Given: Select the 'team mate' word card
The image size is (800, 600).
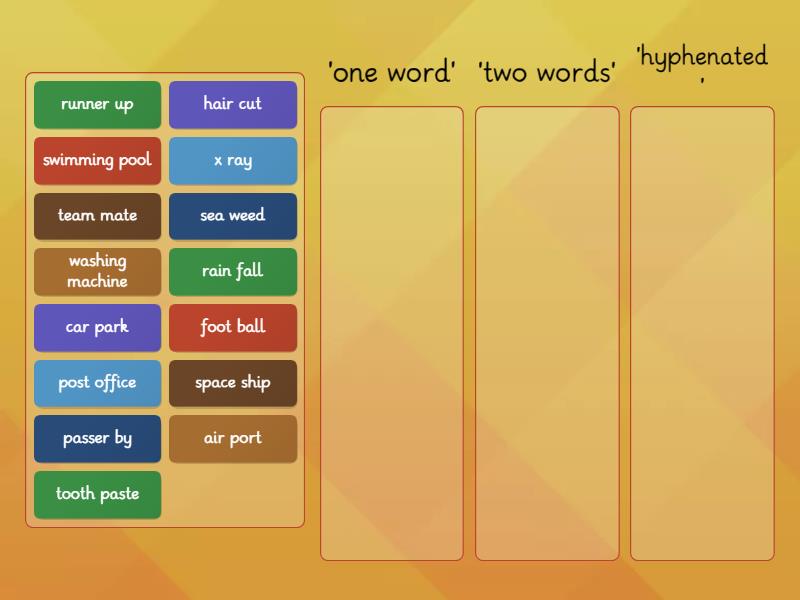Looking at the screenshot, I should pyautogui.click(x=97, y=216).
